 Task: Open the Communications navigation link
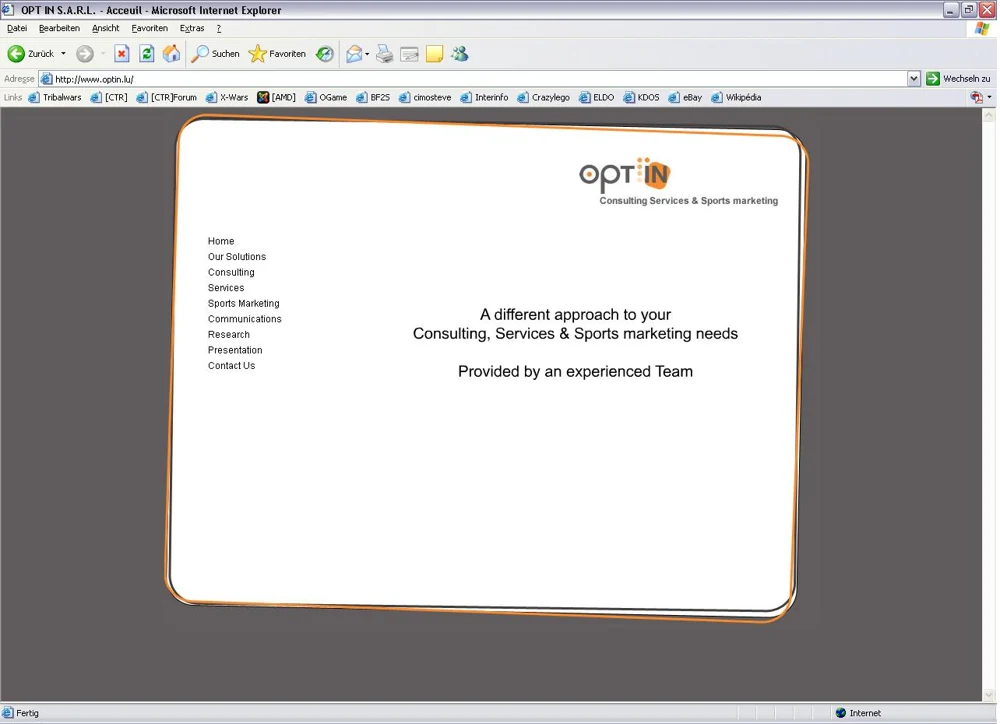point(244,319)
